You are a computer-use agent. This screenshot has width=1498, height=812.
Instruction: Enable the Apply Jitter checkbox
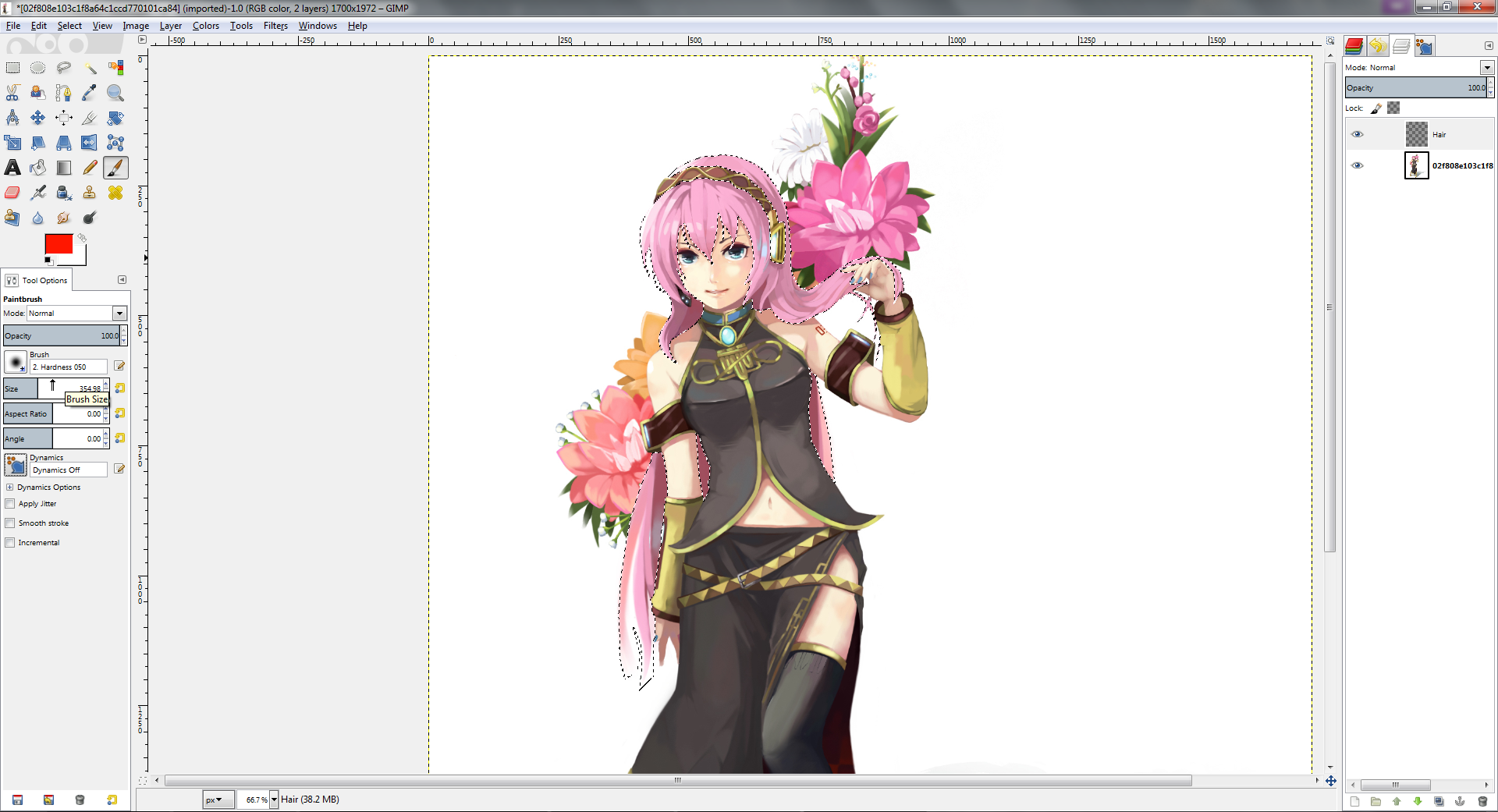pos(10,504)
